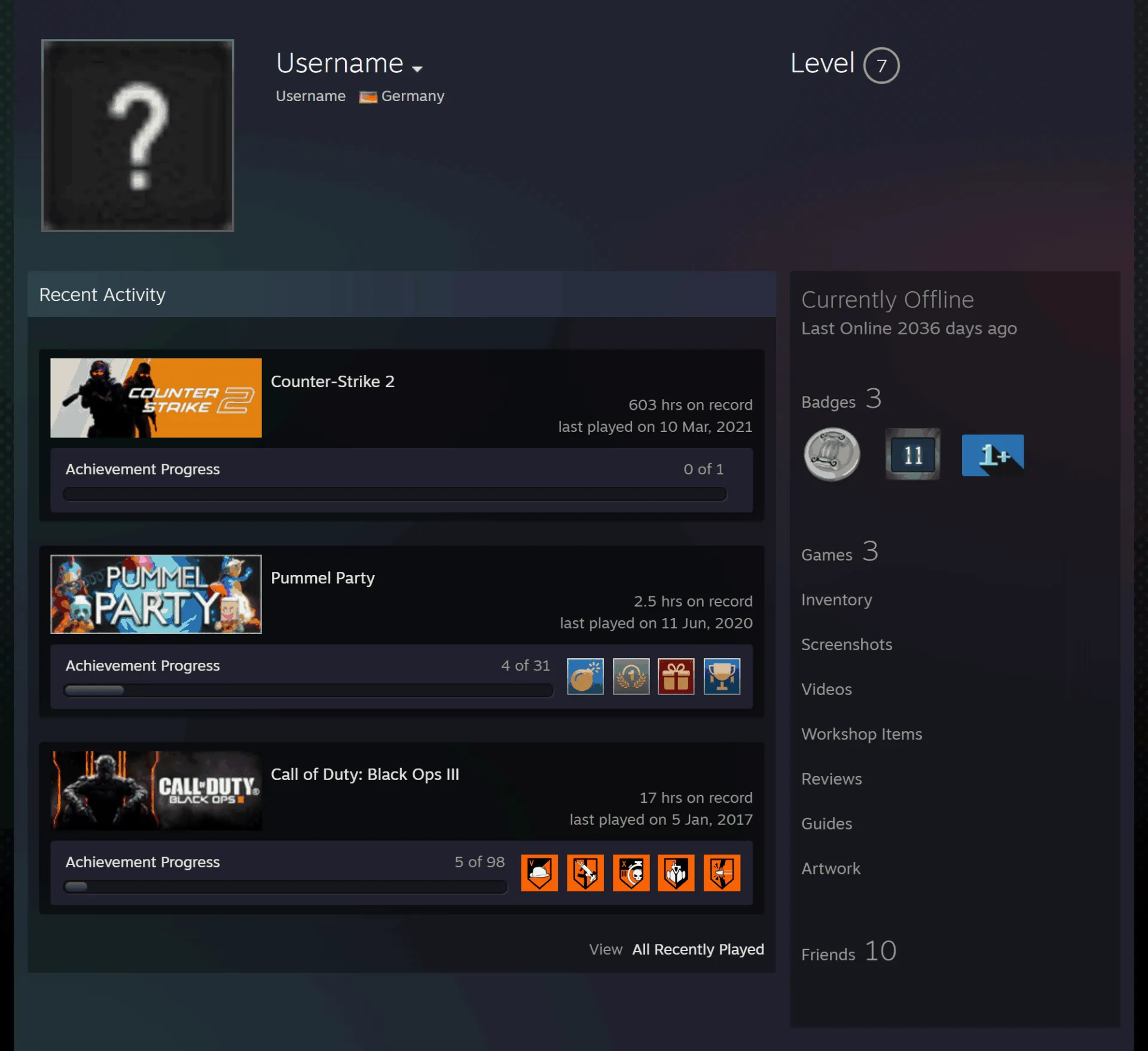The width and height of the screenshot is (1148, 1051).
Task: Click 'Last Online 2036 days ago' text
Action: (x=909, y=328)
